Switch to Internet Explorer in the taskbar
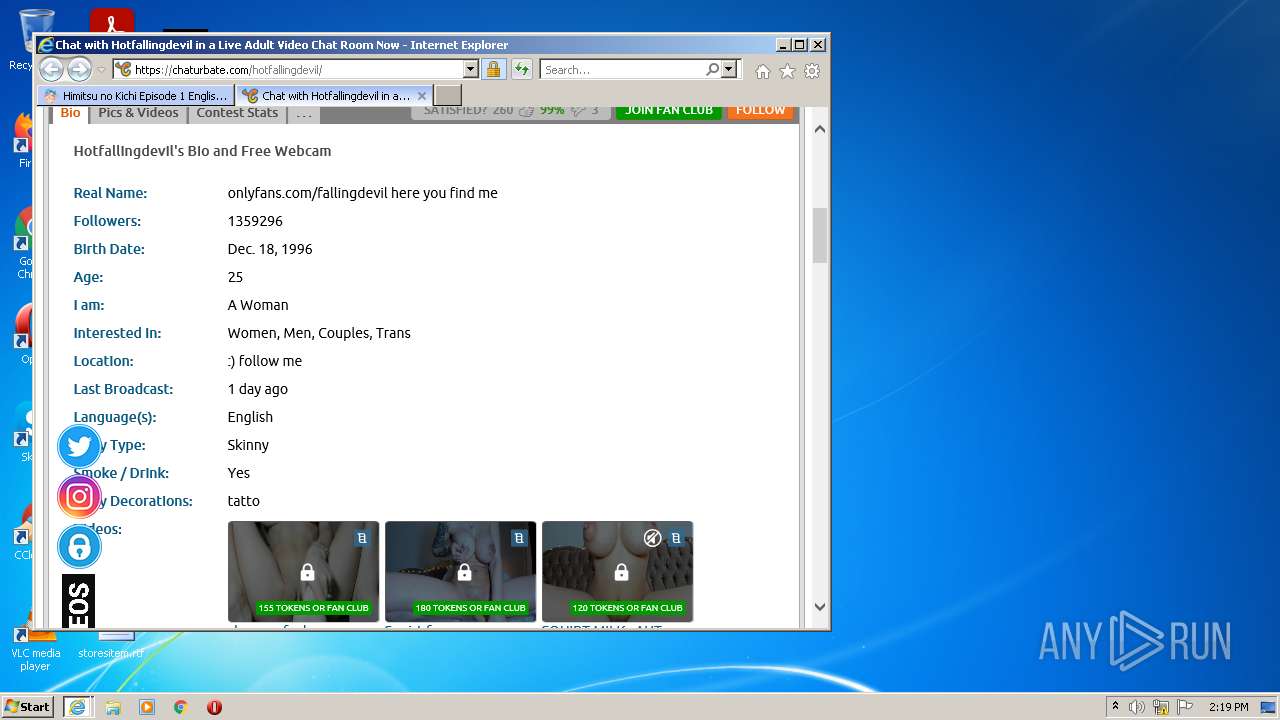The image size is (1280, 720). [x=77, y=707]
